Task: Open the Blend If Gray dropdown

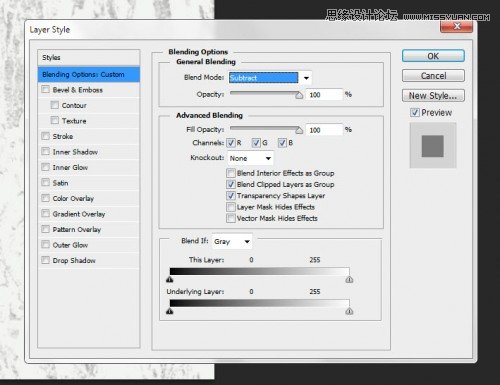Action: (232, 241)
